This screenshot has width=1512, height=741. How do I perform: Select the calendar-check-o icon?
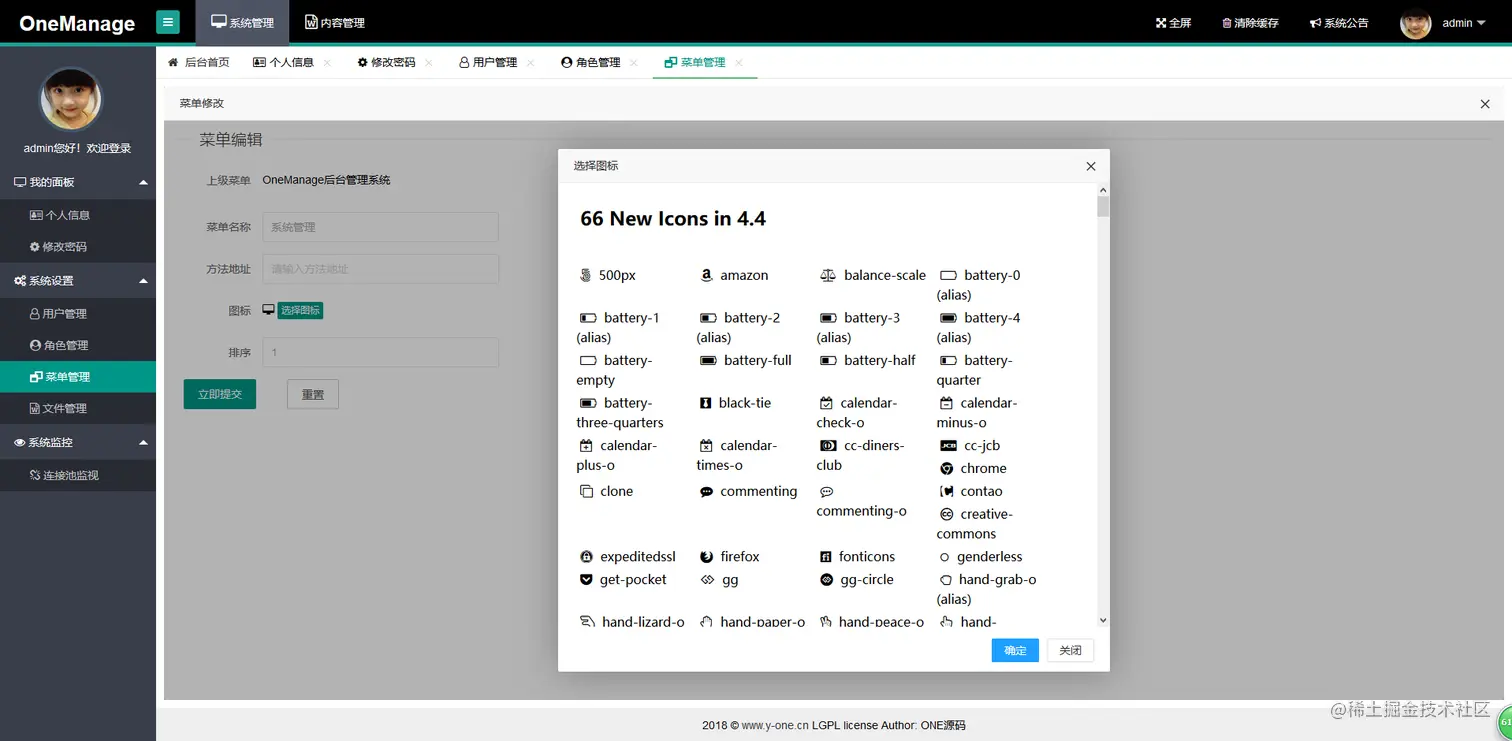coord(862,411)
